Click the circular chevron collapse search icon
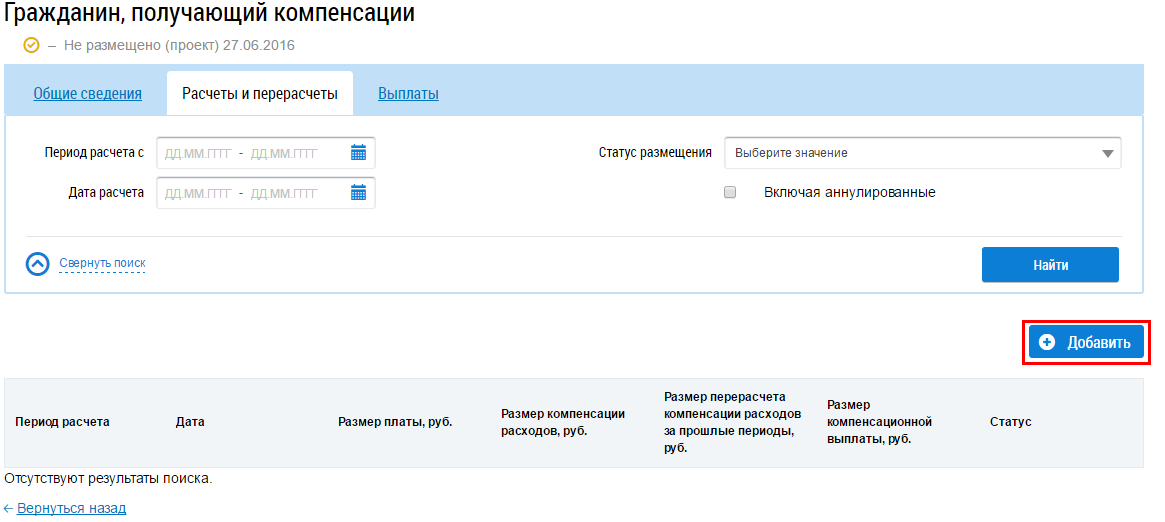The image size is (1165, 522). pyautogui.click(x=38, y=264)
